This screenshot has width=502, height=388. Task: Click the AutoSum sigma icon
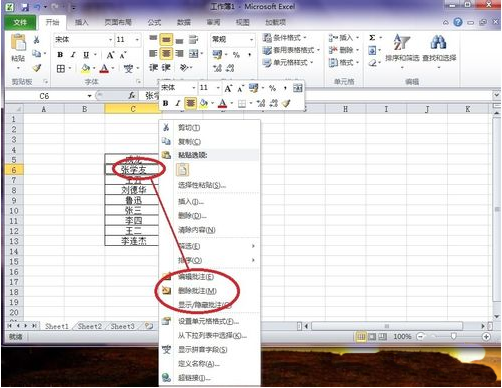[372, 38]
